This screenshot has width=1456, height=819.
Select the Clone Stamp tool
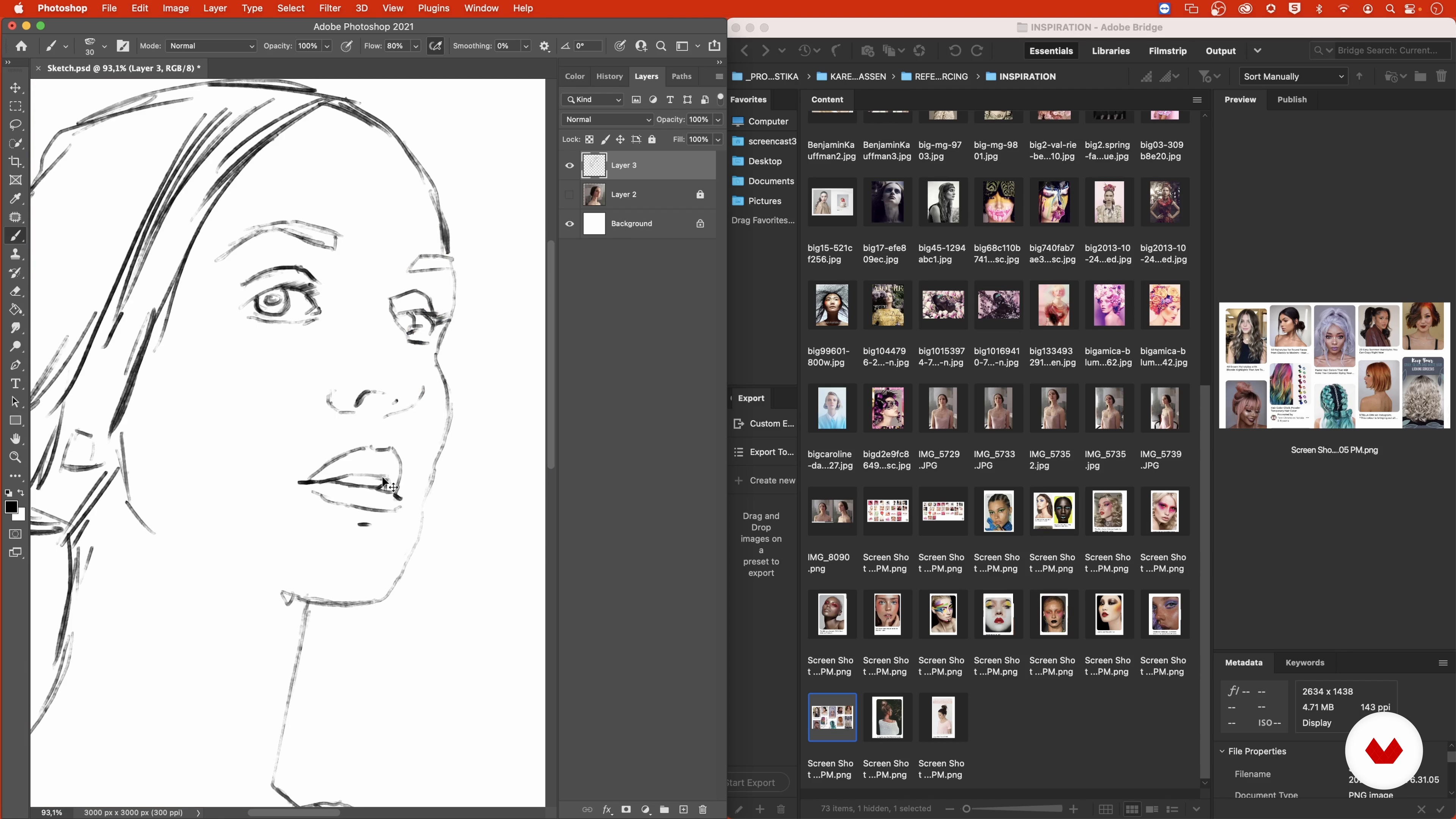15,254
